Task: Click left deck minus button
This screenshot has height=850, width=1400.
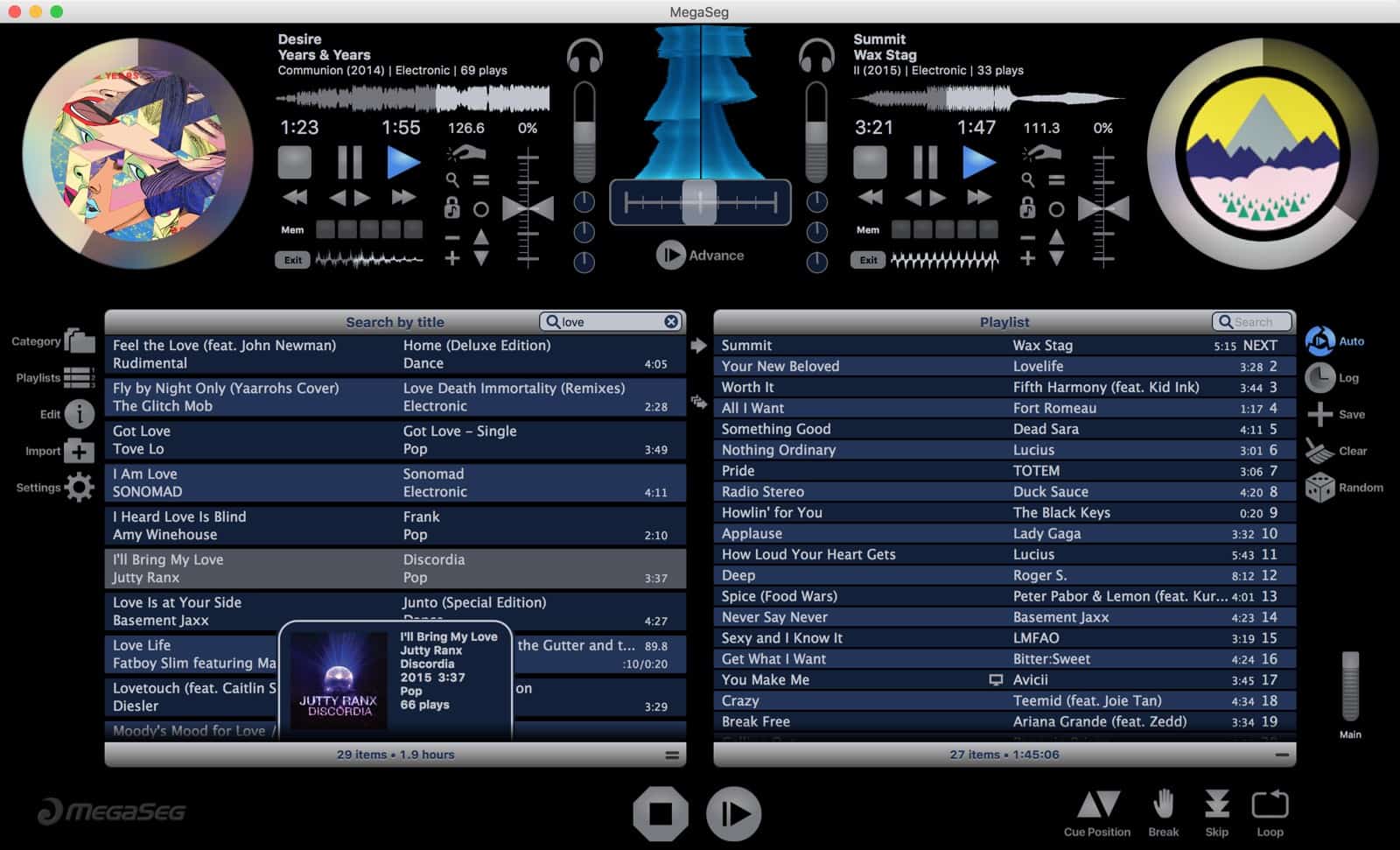Action: (x=451, y=237)
